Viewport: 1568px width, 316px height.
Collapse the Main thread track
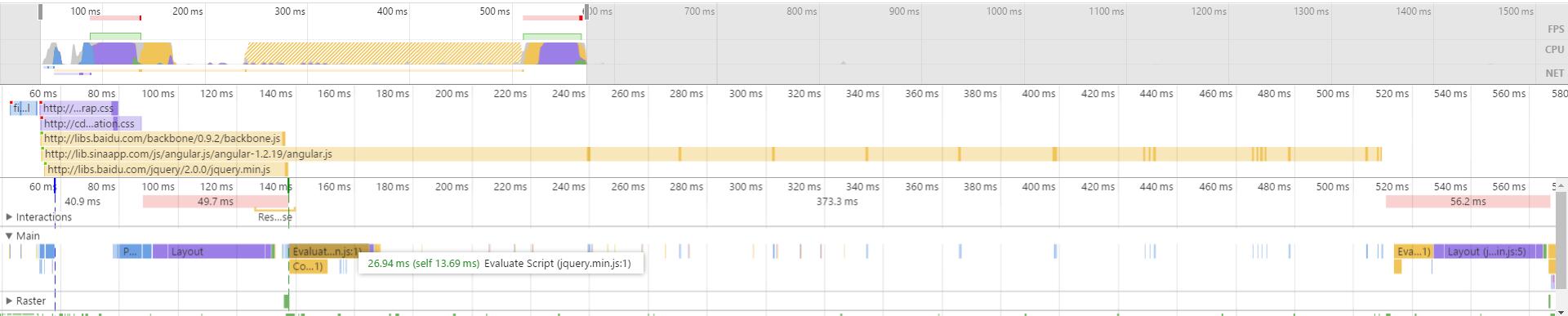pos(9,236)
